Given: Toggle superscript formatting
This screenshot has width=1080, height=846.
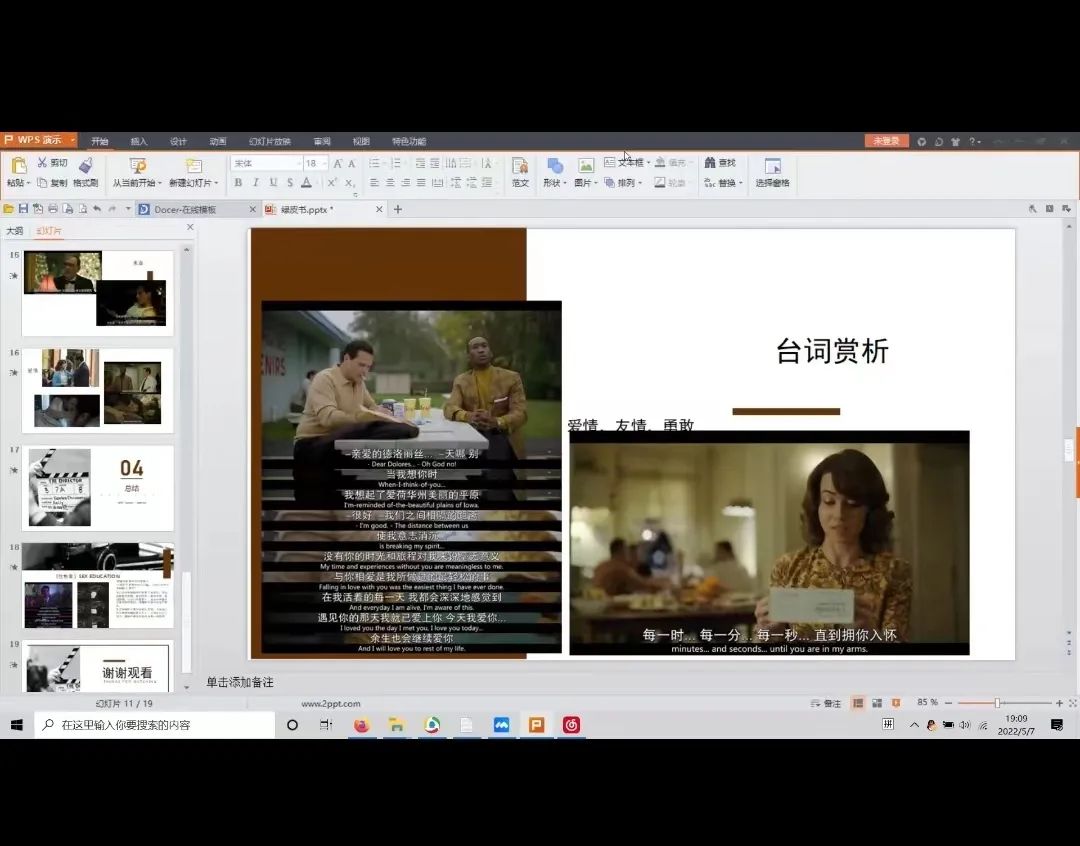Looking at the screenshot, I should 332,183.
